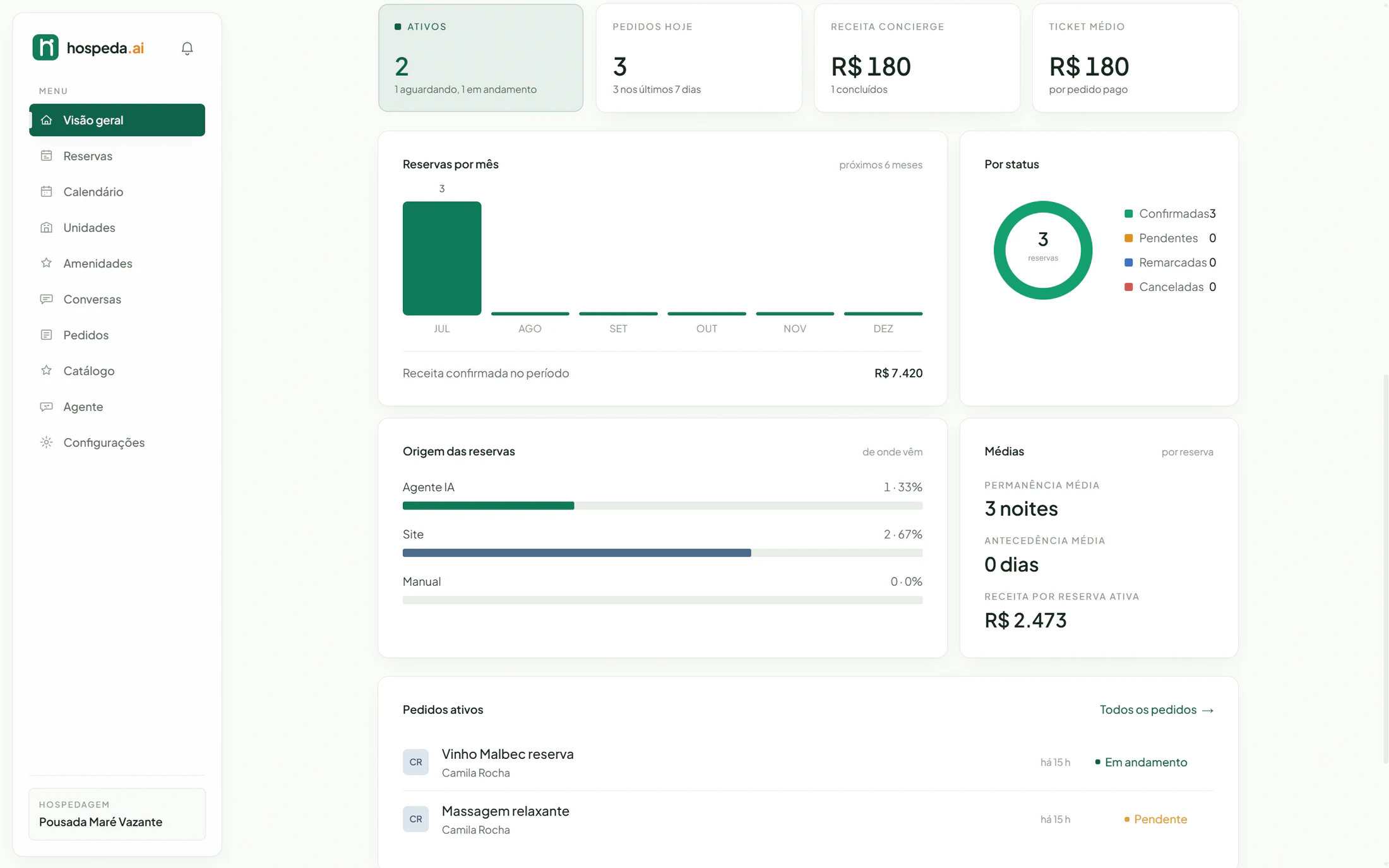This screenshot has height=868, width=1389.
Task: Click 3 noites permanência value
Action: click(1021, 508)
